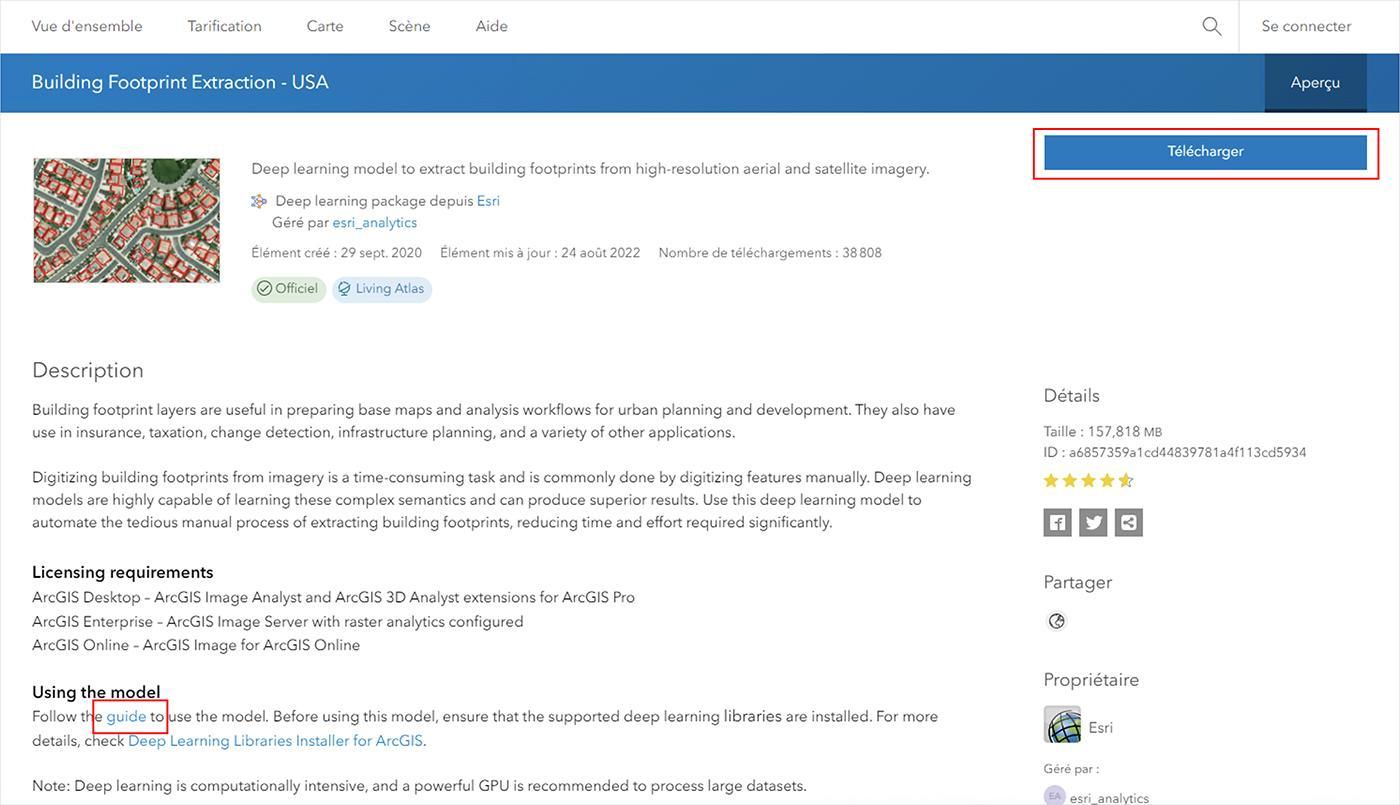Open Deep Learning Libraries Installer link
The image size is (1400, 805).
(x=275, y=741)
